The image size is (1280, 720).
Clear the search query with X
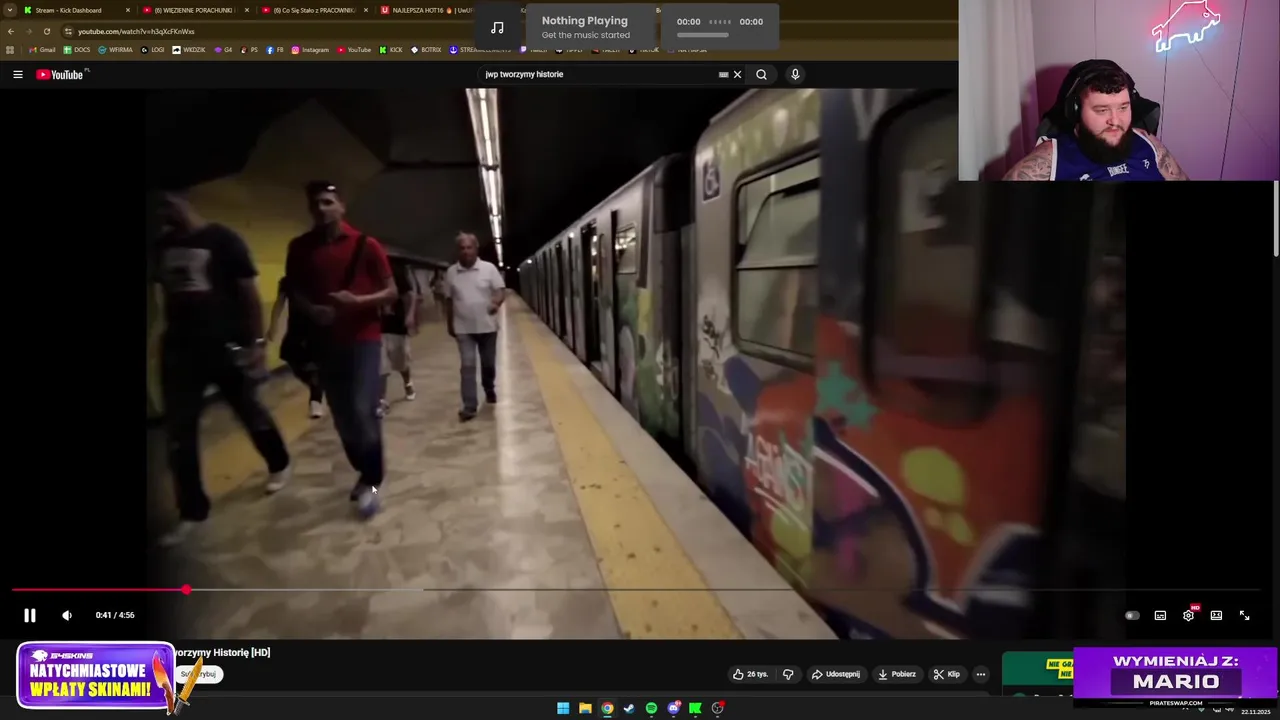tap(738, 74)
